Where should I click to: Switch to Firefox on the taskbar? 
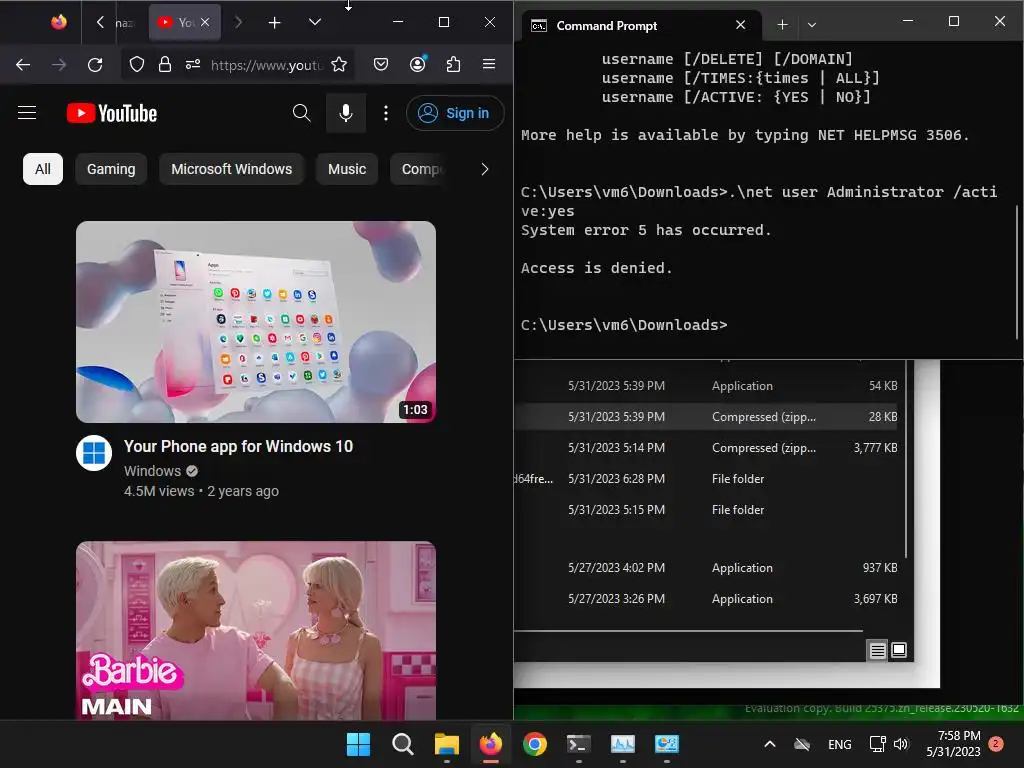click(x=490, y=744)
